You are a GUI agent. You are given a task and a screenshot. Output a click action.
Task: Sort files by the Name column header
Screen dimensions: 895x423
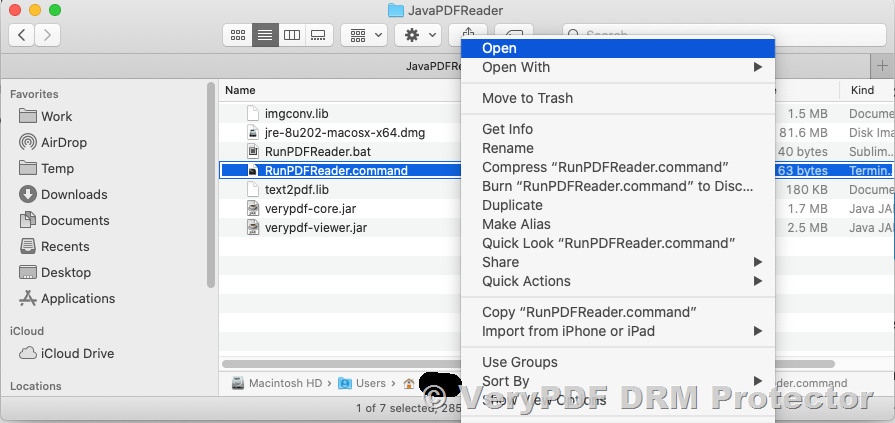[241, 90]
